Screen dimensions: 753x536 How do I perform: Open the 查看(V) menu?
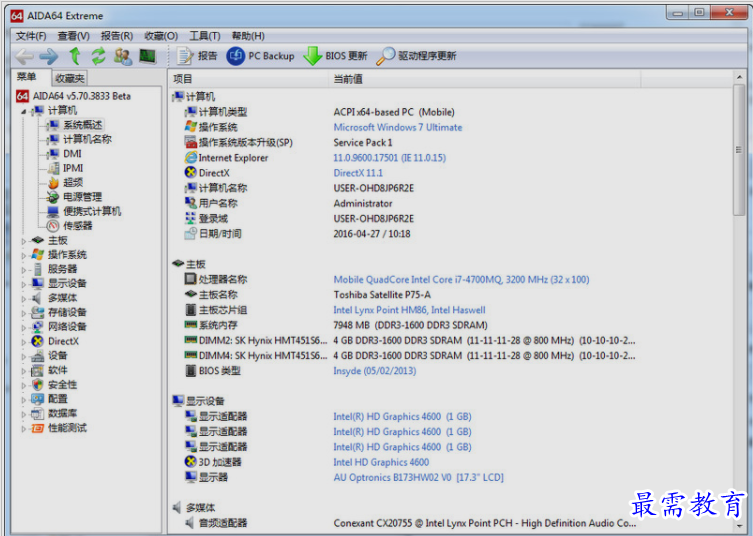tap(73, 36)
